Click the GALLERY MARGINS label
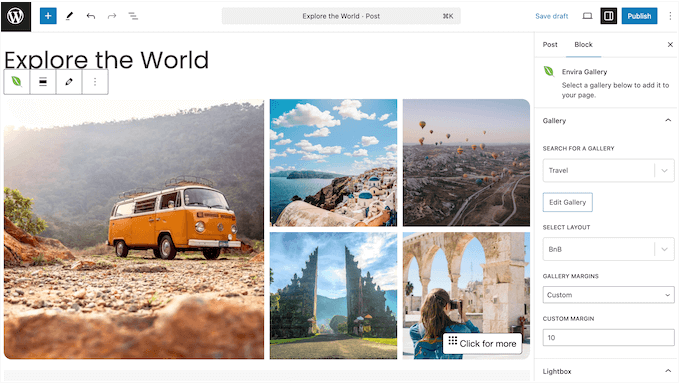 click(x=570, y=276)
